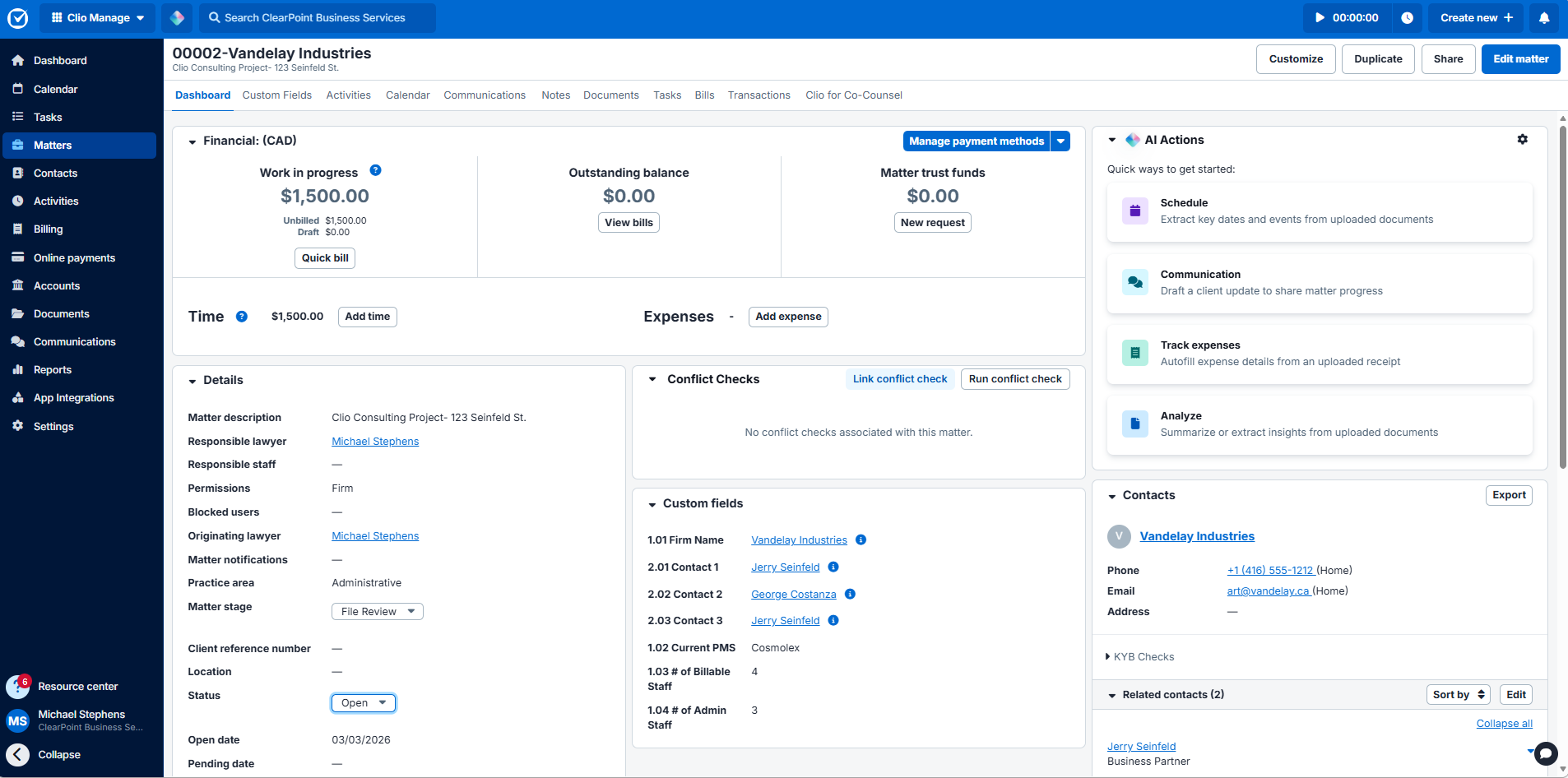Open the Clio for Co-Counsel tab
This screenshot has height=778, width=1568.
click(854, 95)
